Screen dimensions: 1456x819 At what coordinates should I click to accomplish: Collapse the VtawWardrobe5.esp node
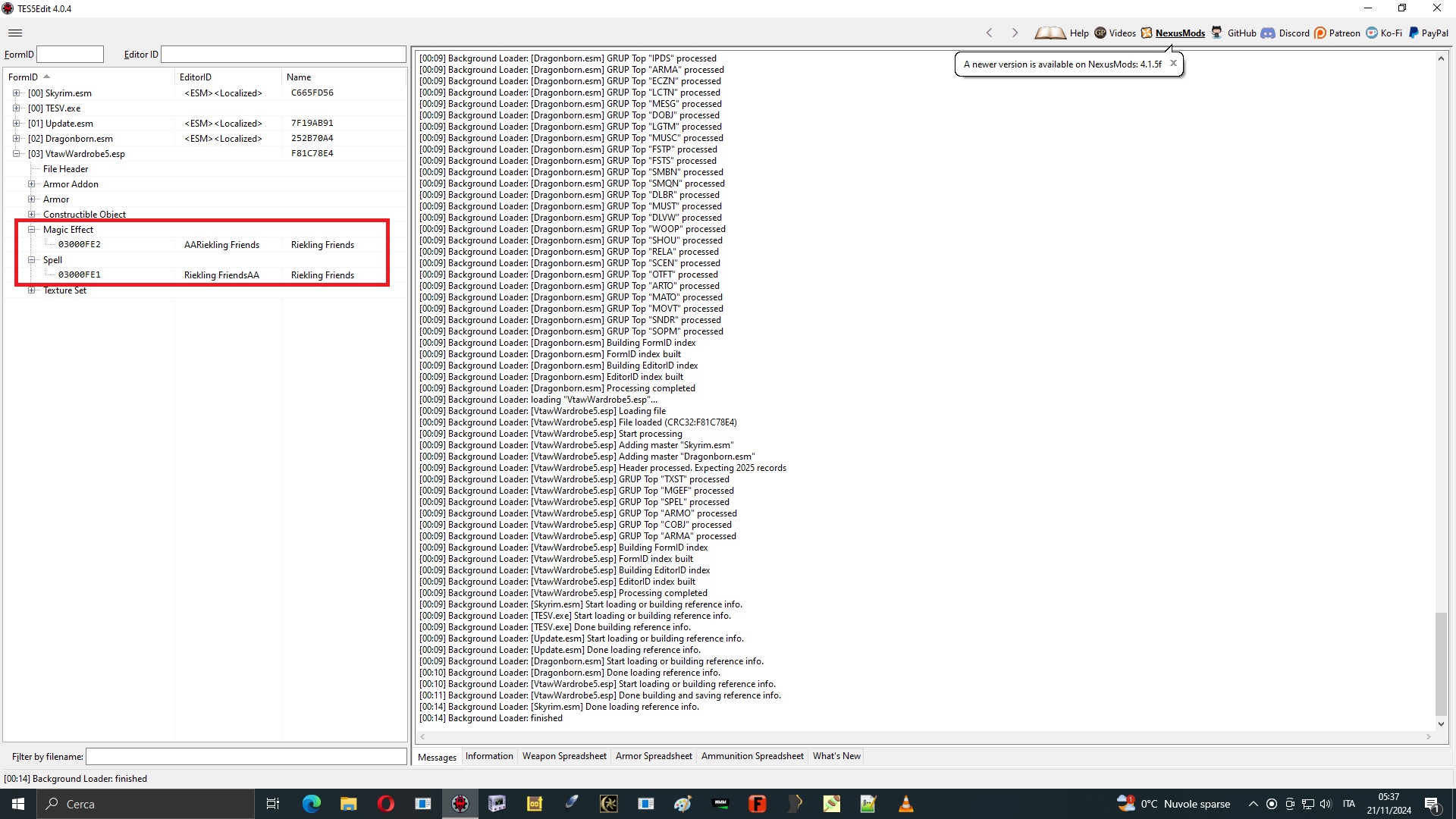(16, 154)
